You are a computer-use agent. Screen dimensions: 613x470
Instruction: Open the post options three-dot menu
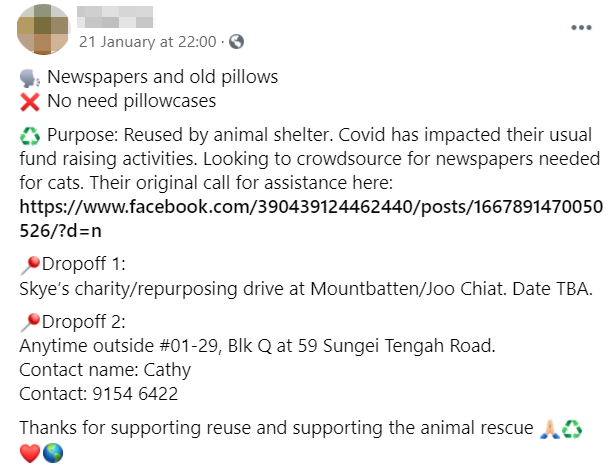pos(580,27)
